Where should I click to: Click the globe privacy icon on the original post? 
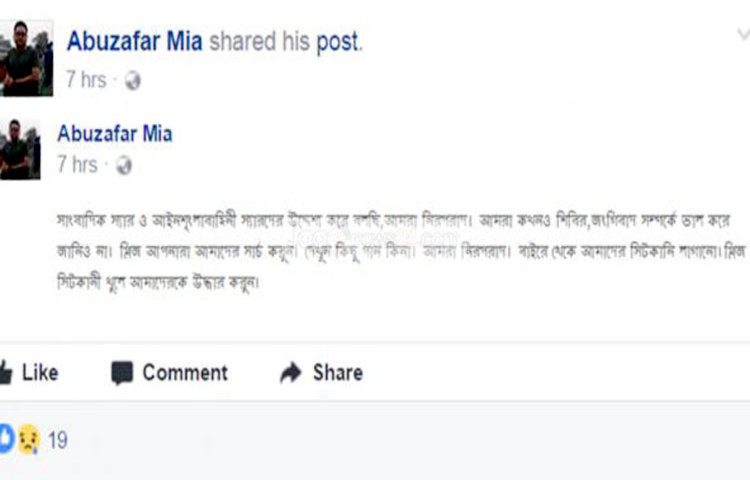pyautogui.click(x=124, y=166)
